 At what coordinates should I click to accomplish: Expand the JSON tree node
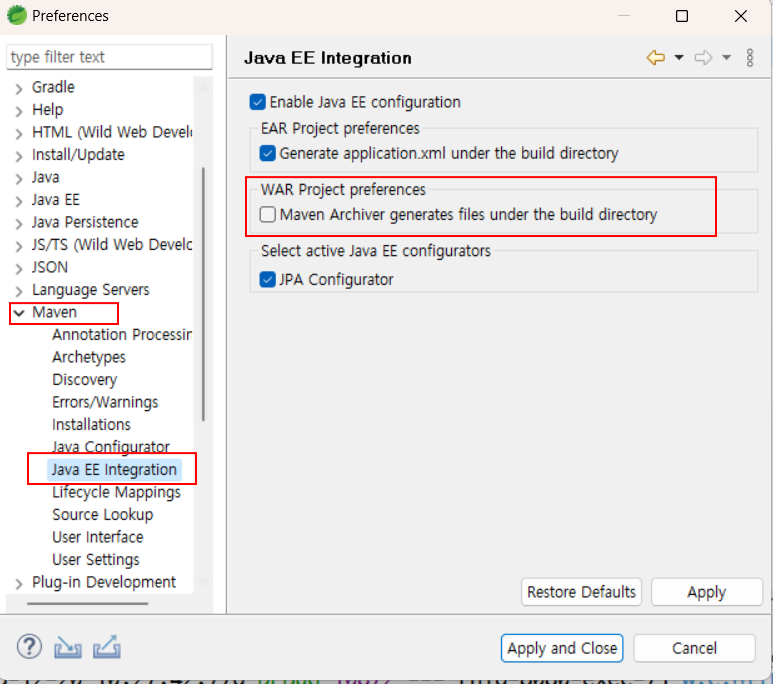[19, 269]
